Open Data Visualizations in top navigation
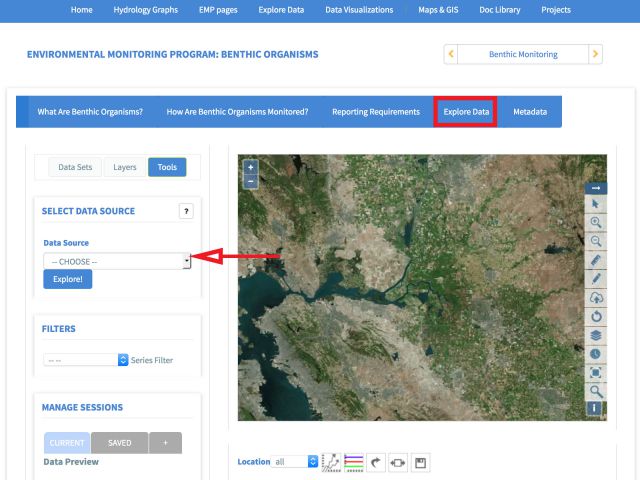This screenshot has width=640, height=480. (359, 10)
